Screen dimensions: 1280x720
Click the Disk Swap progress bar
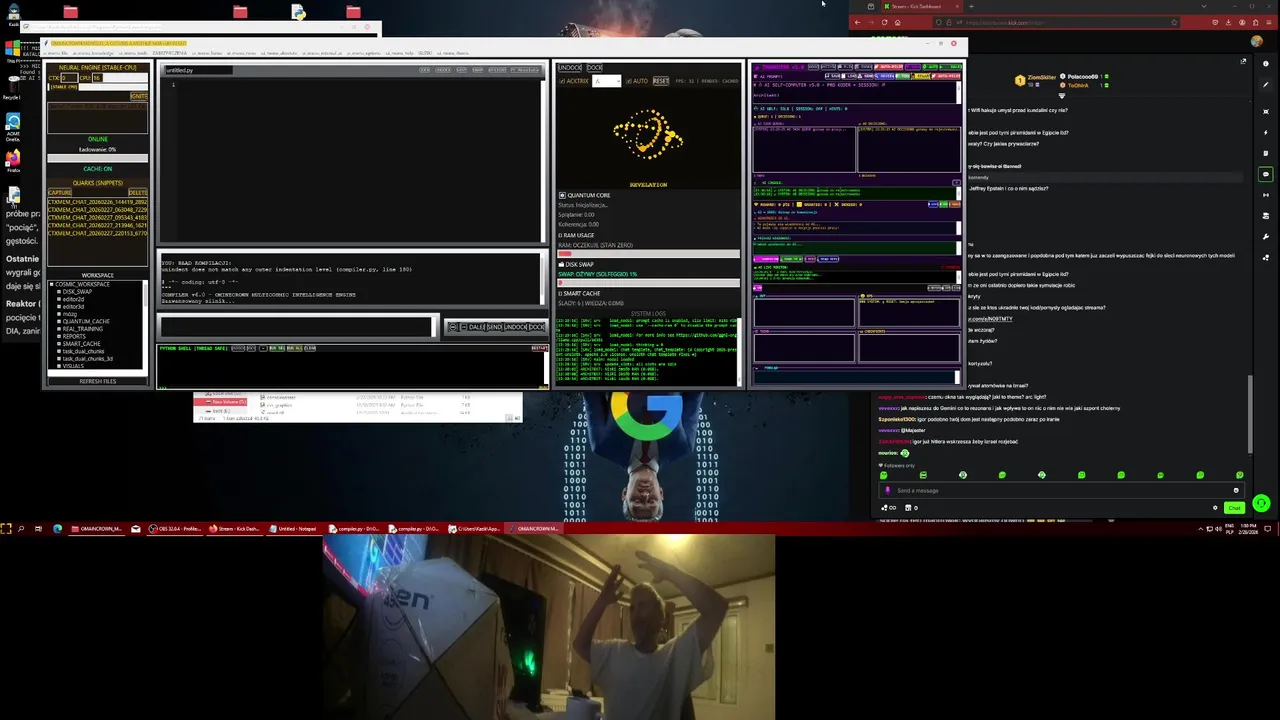pyautogui.click(x=648, y=283)
